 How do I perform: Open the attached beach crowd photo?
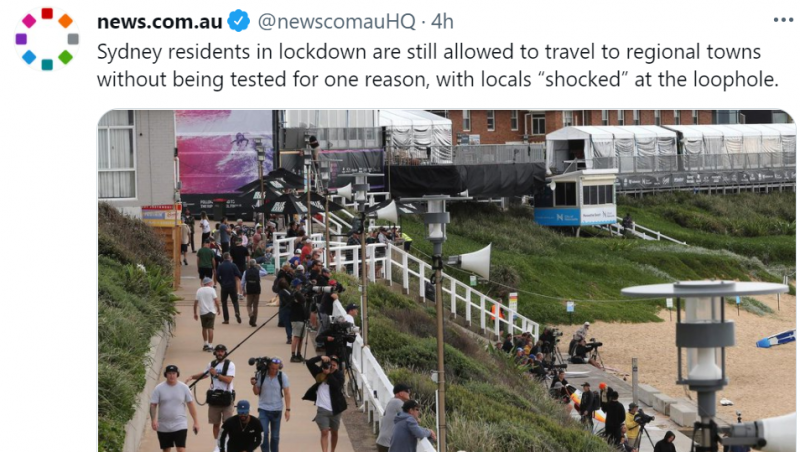pyautogui.click(x=446, y=281)
